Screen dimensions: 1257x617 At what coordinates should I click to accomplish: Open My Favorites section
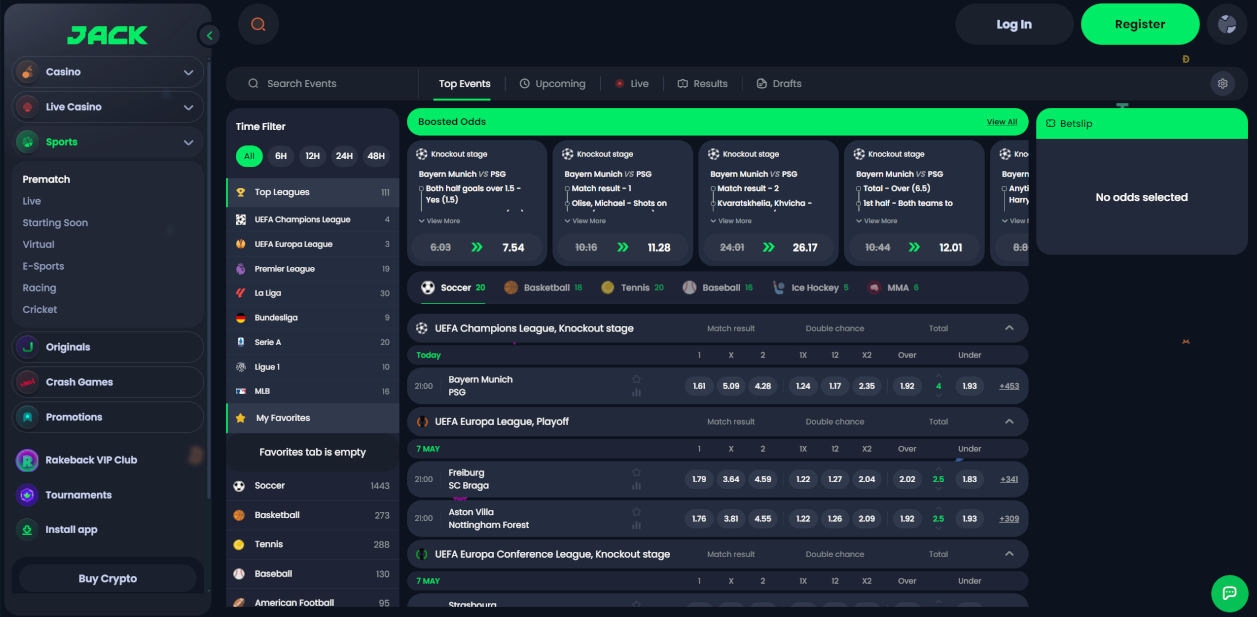tap(312, 418)
